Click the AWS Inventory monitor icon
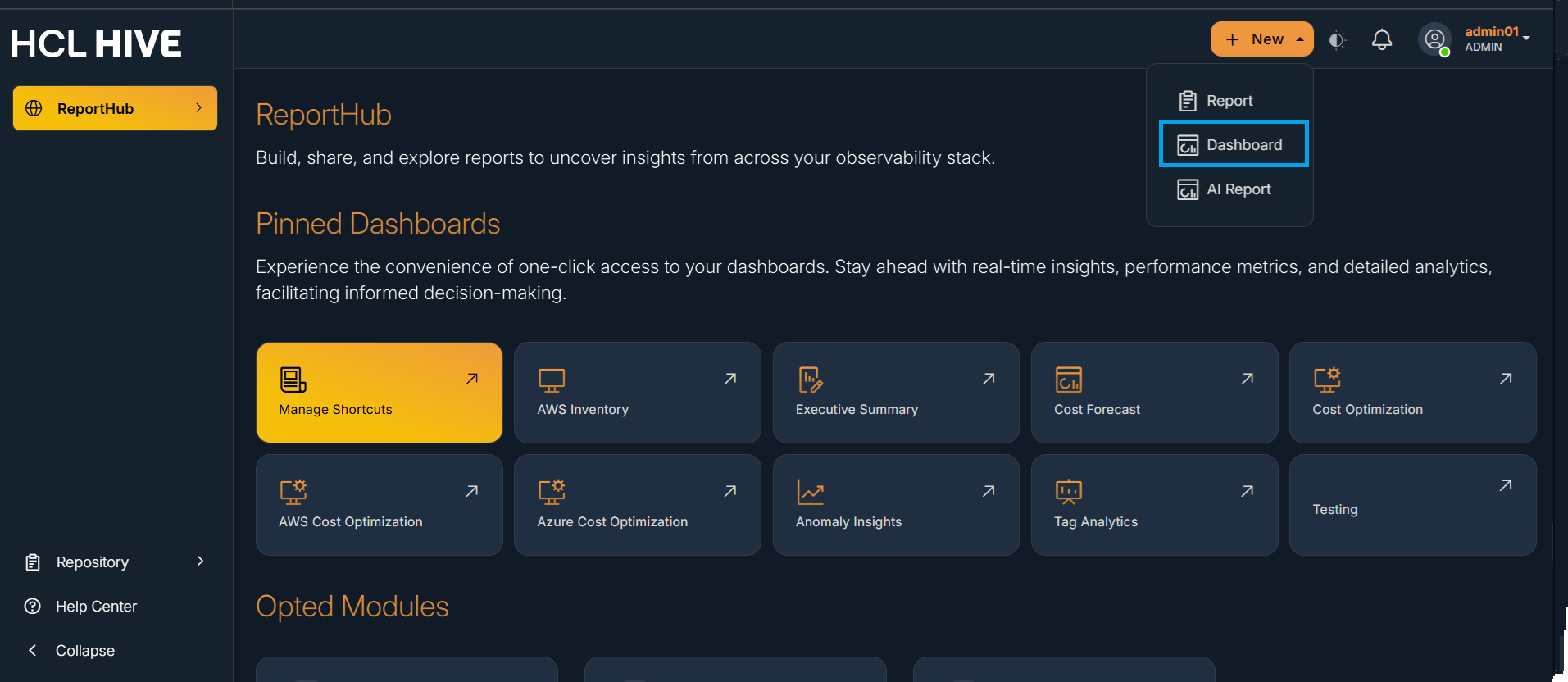The width and height of the screenshot is (1568, 682). pos(552,380)
